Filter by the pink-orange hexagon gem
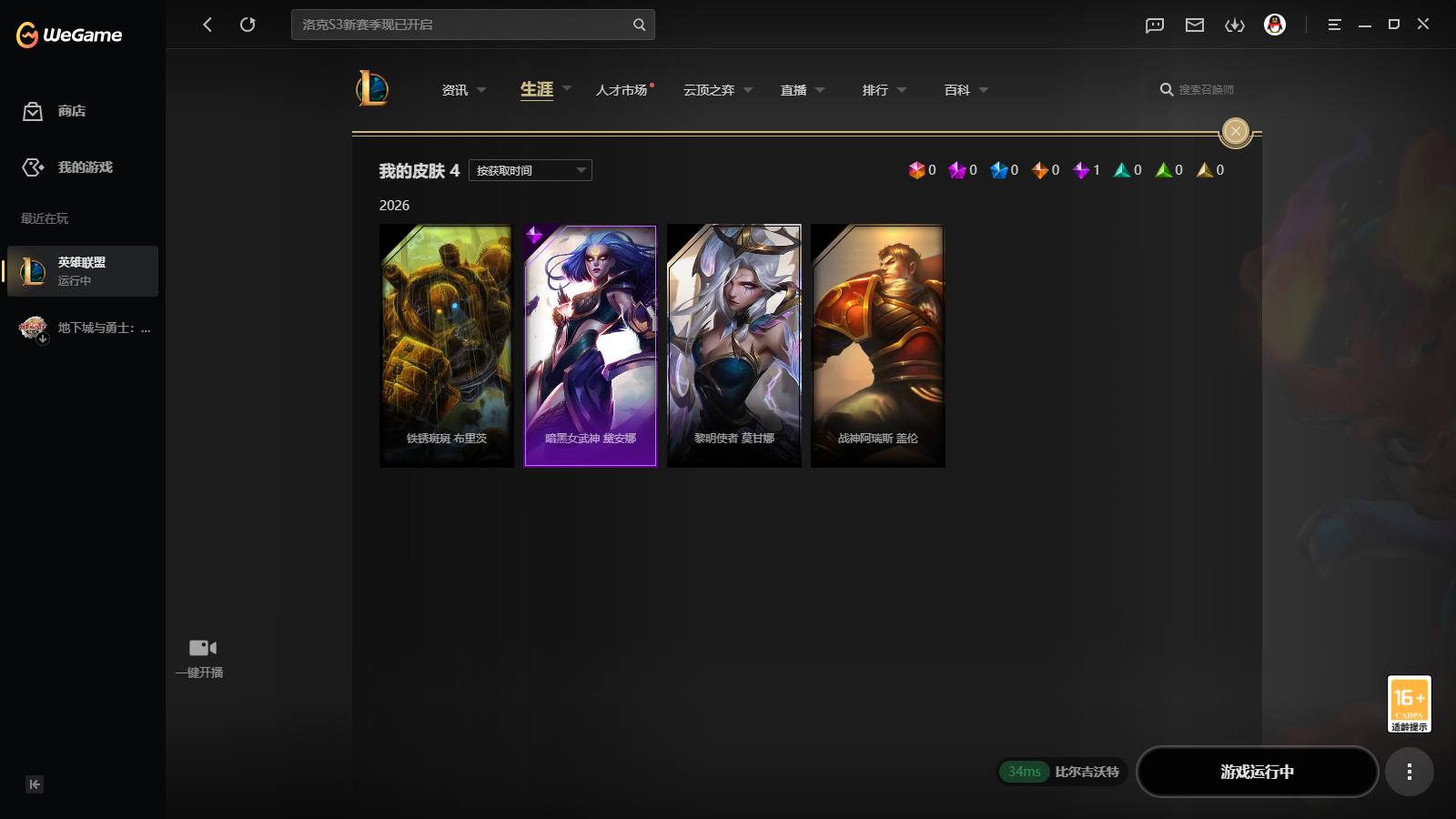The height and width of the screenshot is (819, 1456). (916, 170)
